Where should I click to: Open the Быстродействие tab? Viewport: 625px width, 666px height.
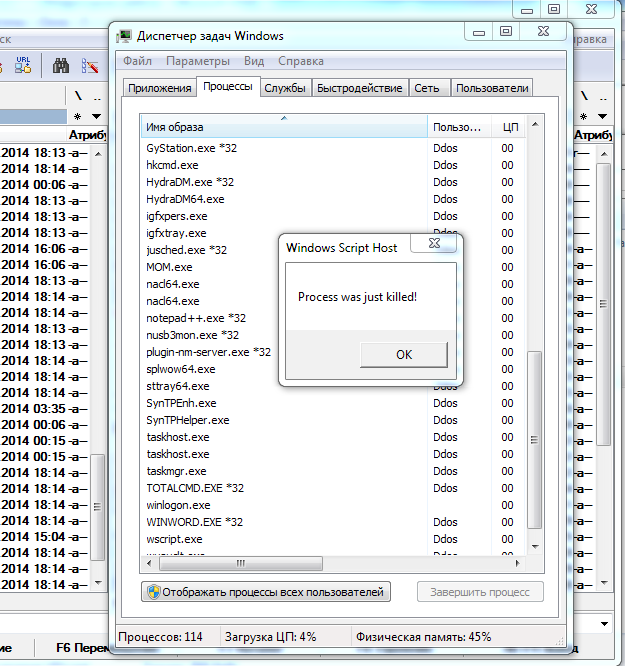359,88
